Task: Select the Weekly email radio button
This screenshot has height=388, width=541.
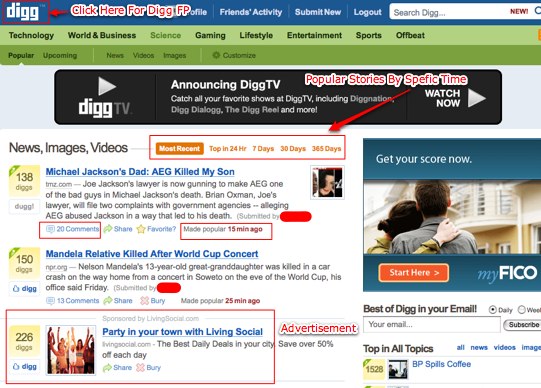Action: [x=521, y=310]
